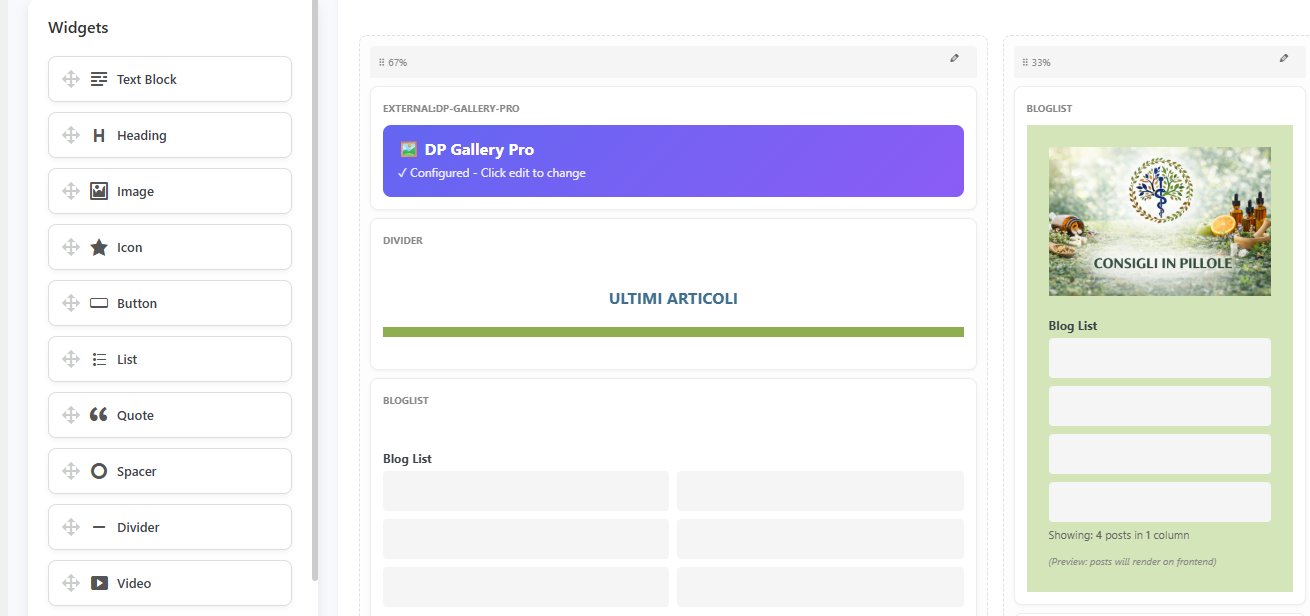Click the Consigli in Pillole banner image
This screenshot has height=616, width=1310.
point(1160,221)
